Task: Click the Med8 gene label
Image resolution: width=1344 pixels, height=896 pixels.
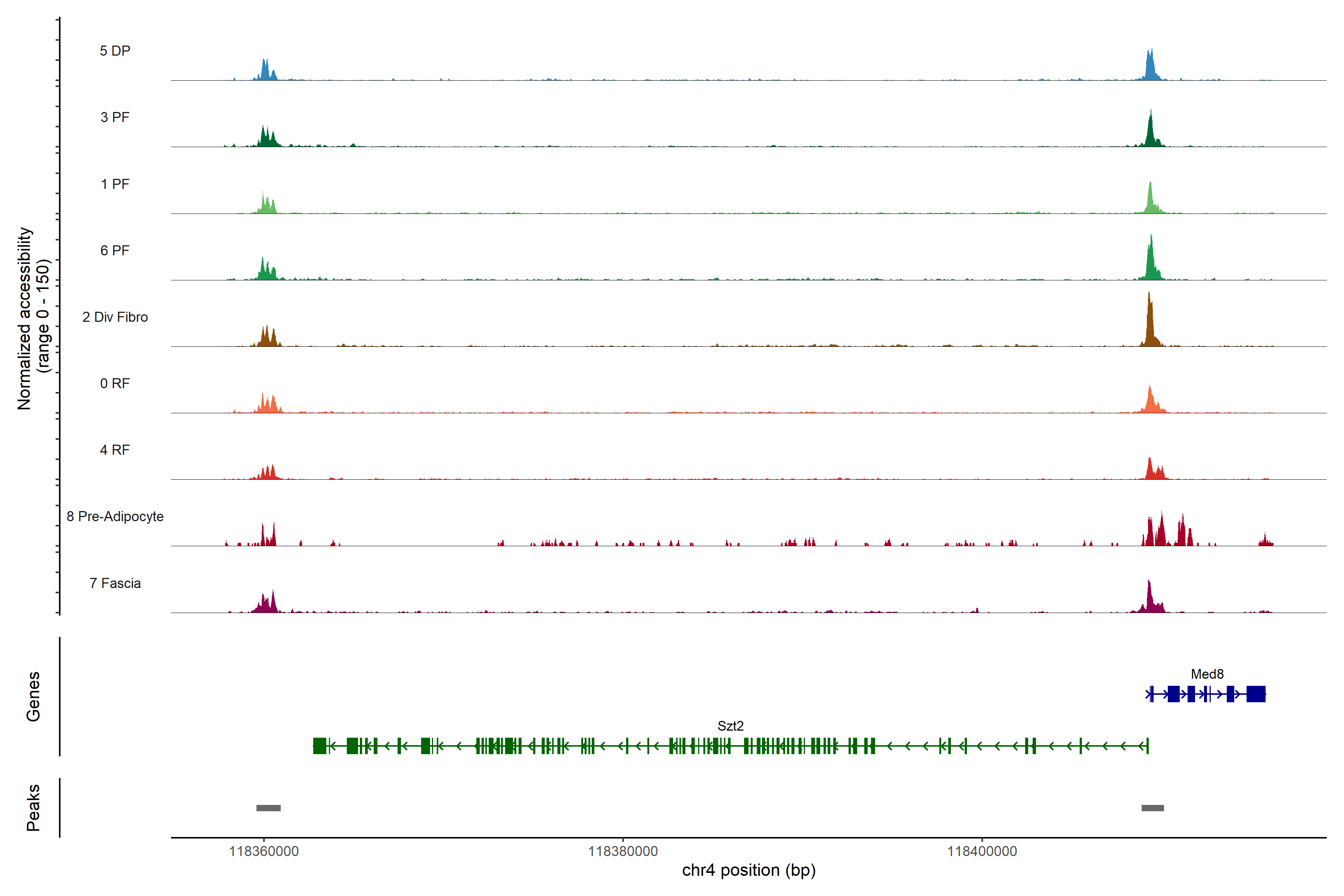Action: (x=1207, y=674)
